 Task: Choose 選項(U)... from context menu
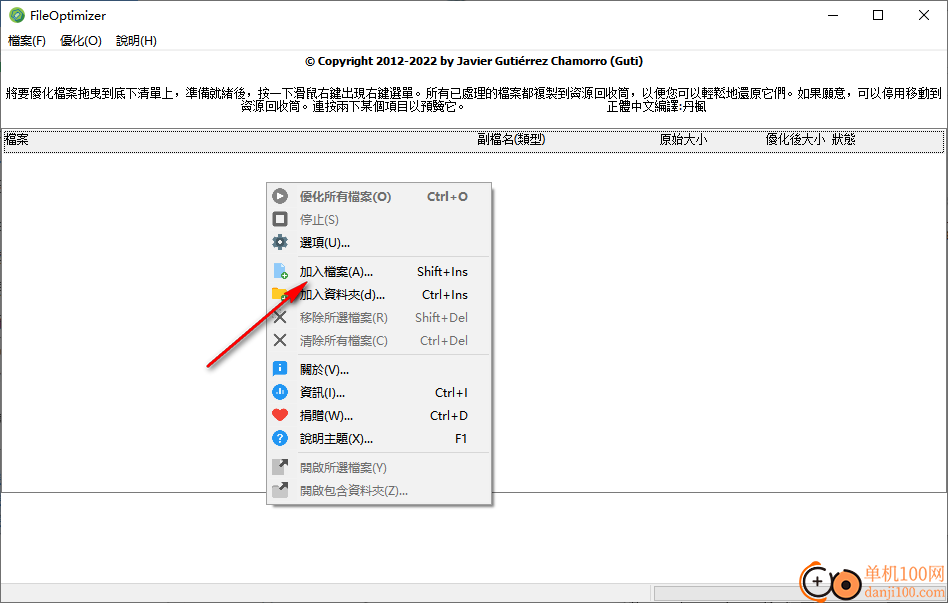click(x=379, y=243)
